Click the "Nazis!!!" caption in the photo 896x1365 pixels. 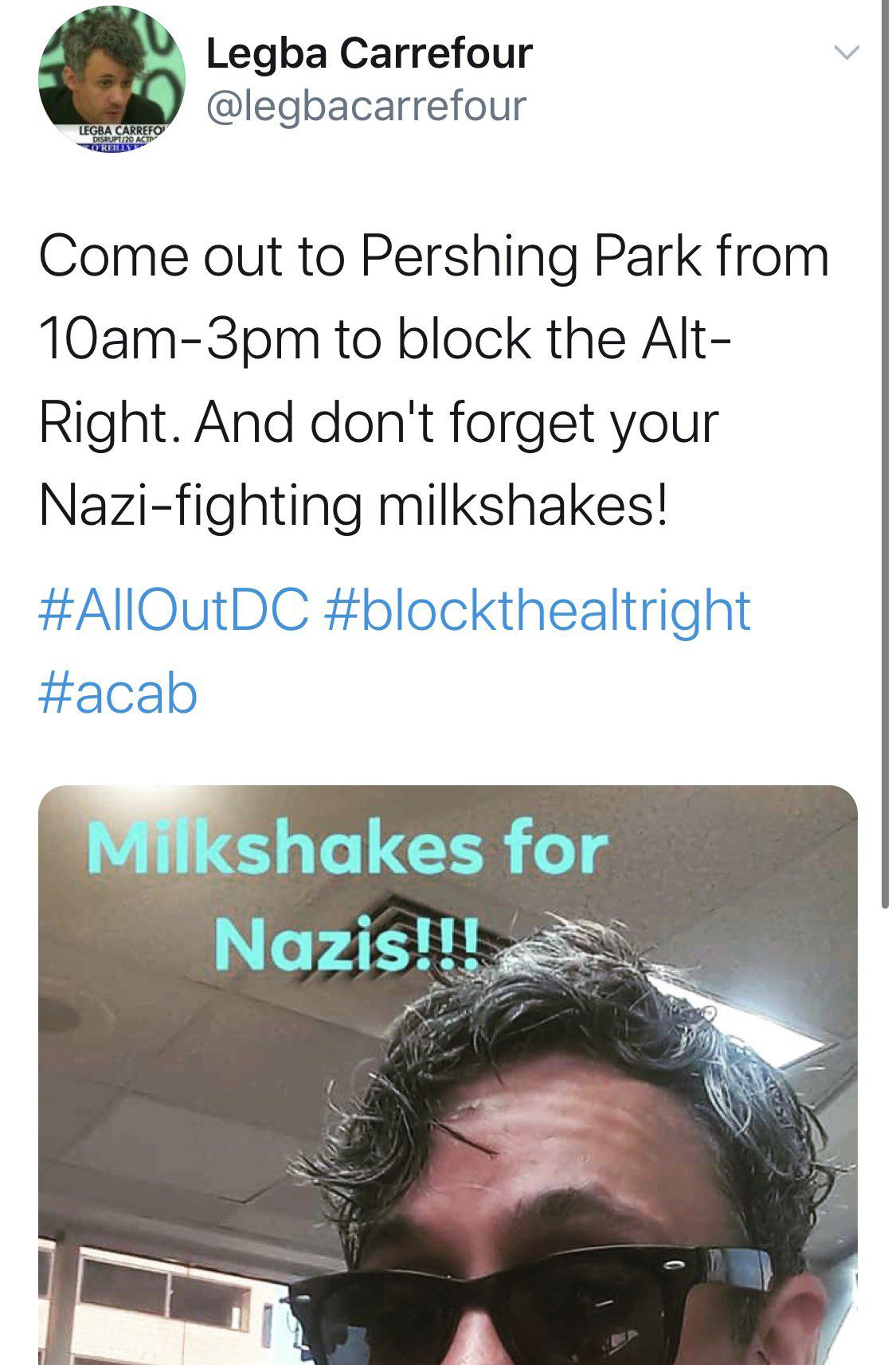[347, 943]
